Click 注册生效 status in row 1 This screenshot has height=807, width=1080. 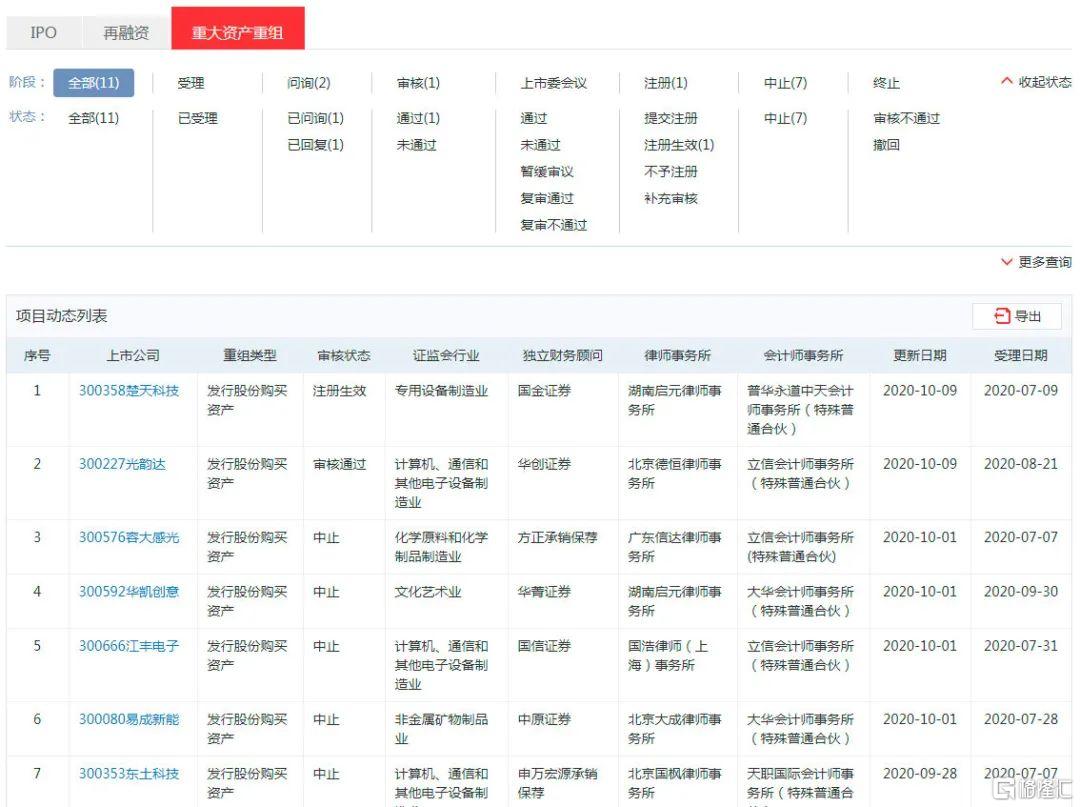pyautogui.click(x=340, y=390)
